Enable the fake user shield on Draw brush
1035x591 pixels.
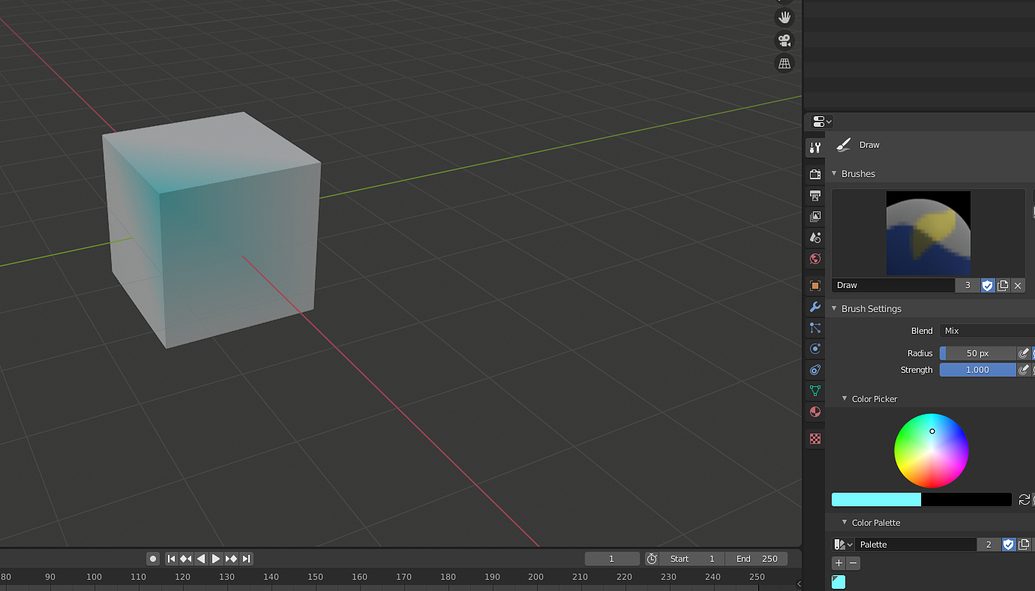987,285
